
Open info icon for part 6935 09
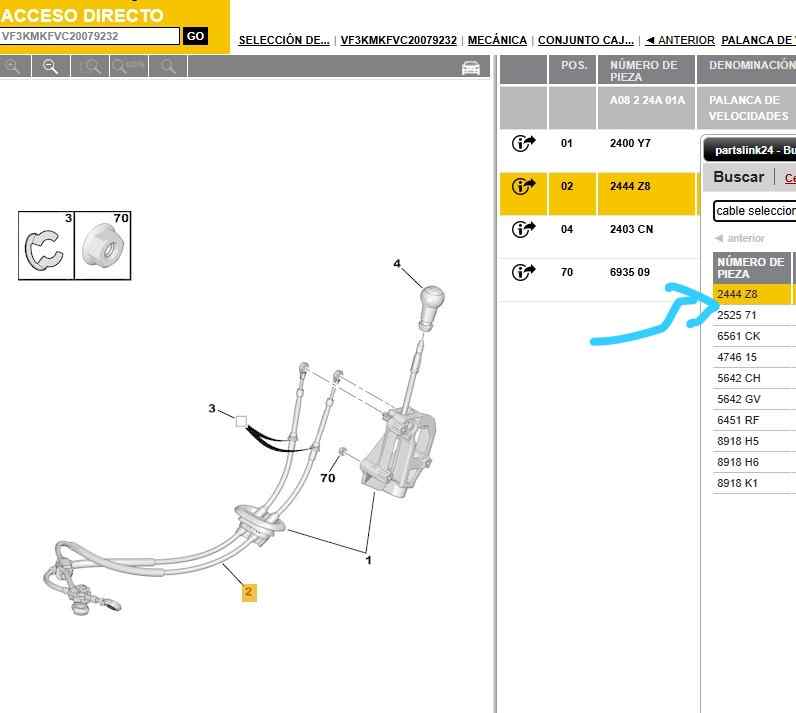click(x=523, y=273)
